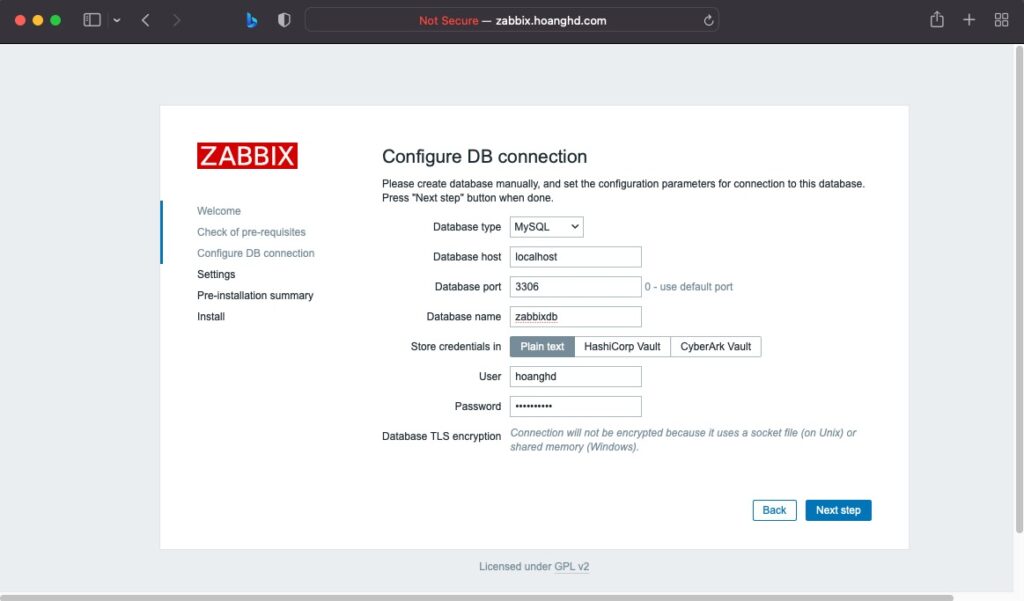The height and width of the screenshot is (601, 1024).
Task: Select HashiCorp Vault credentials storage
Action: click(x=622, y=347)
